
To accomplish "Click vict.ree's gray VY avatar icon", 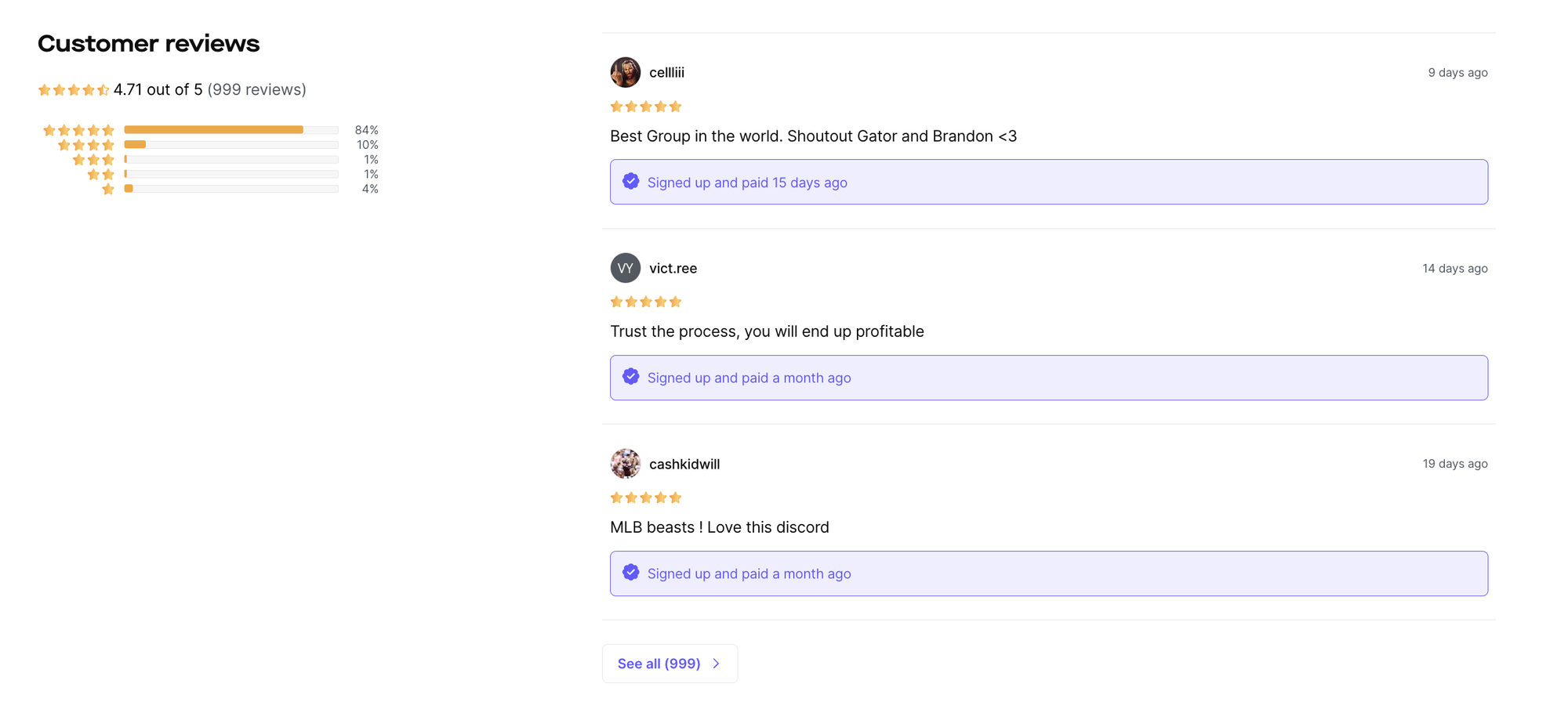I will (x=625, y=267).
